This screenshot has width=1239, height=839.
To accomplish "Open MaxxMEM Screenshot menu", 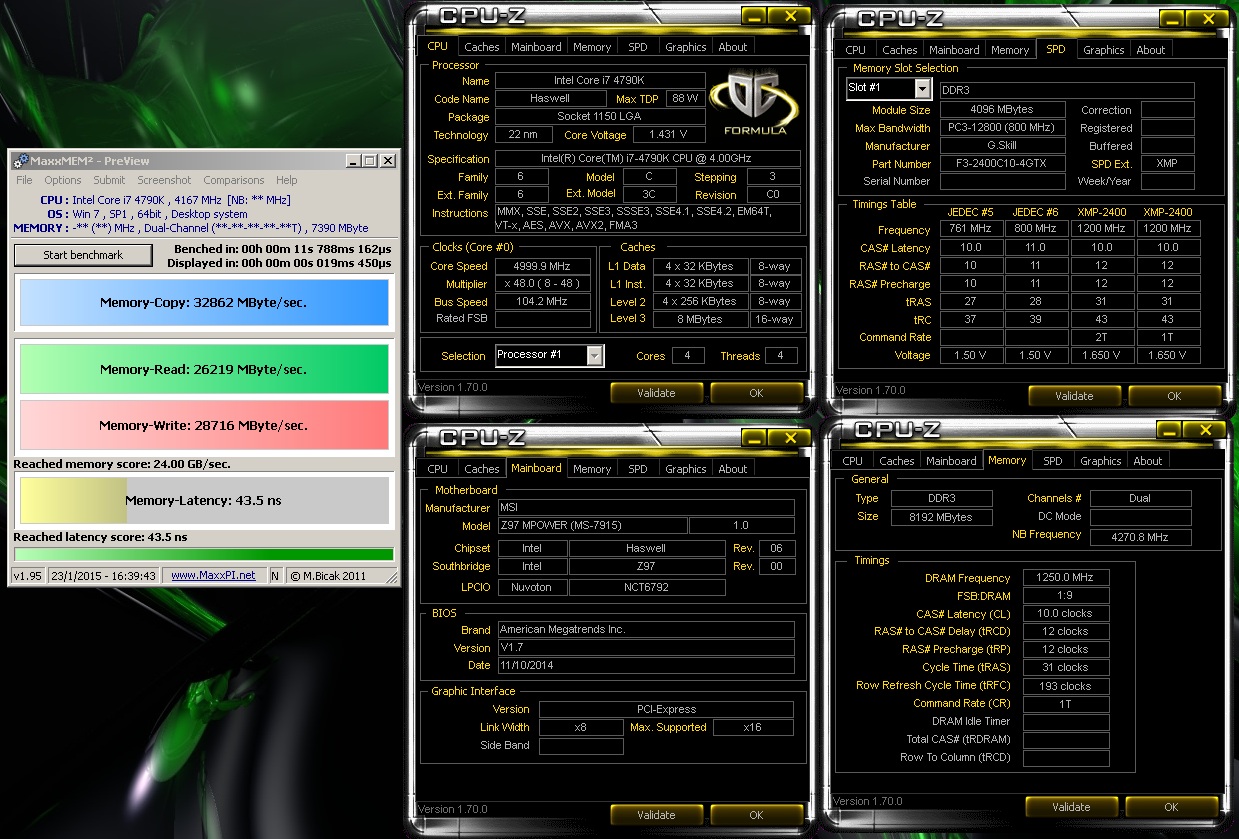I will [x=164, y=180].
